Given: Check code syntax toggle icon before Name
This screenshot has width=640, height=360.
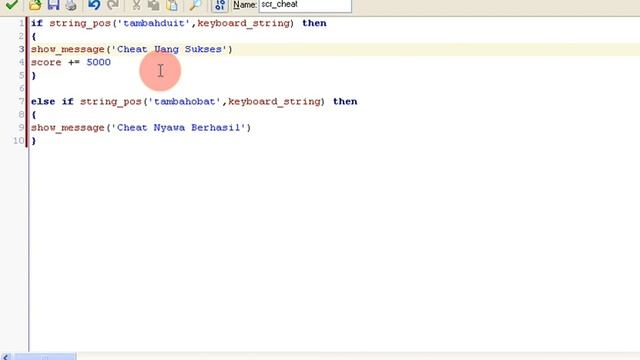Looking at the screenshot, I should pyautogui.click(x=220, y=5).
